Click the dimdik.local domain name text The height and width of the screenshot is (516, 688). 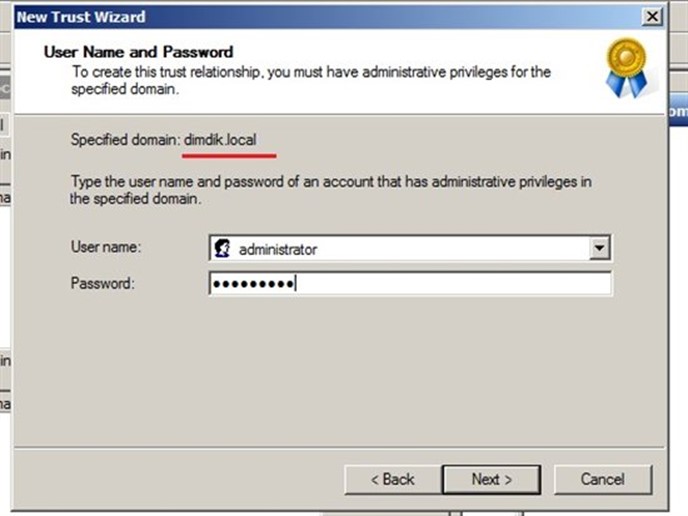click(220, 140)
